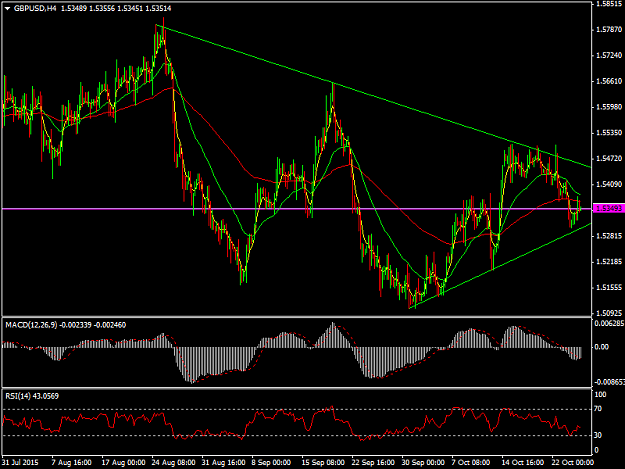Image resolution: width=625 pixels, height=469 pixels.
Task: Click the 1.55980 price scale label
Action: 609,107
